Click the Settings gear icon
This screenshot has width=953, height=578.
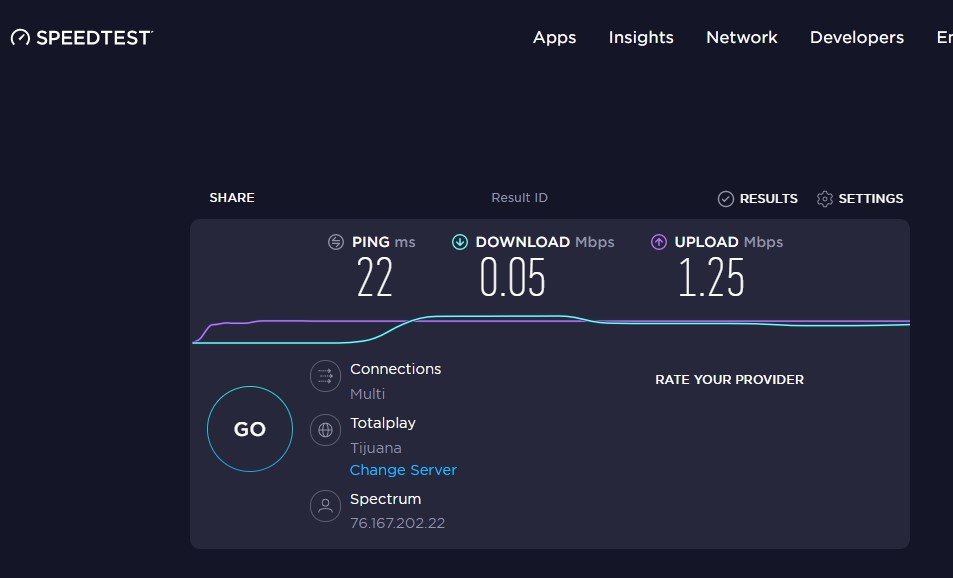[825, 199]
